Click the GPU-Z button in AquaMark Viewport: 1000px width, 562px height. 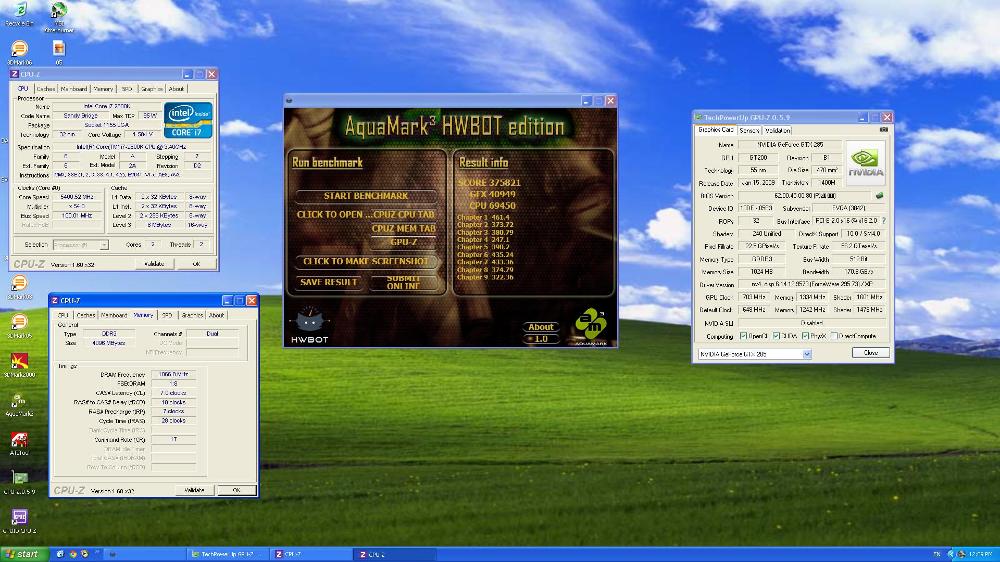pos(404,242)
